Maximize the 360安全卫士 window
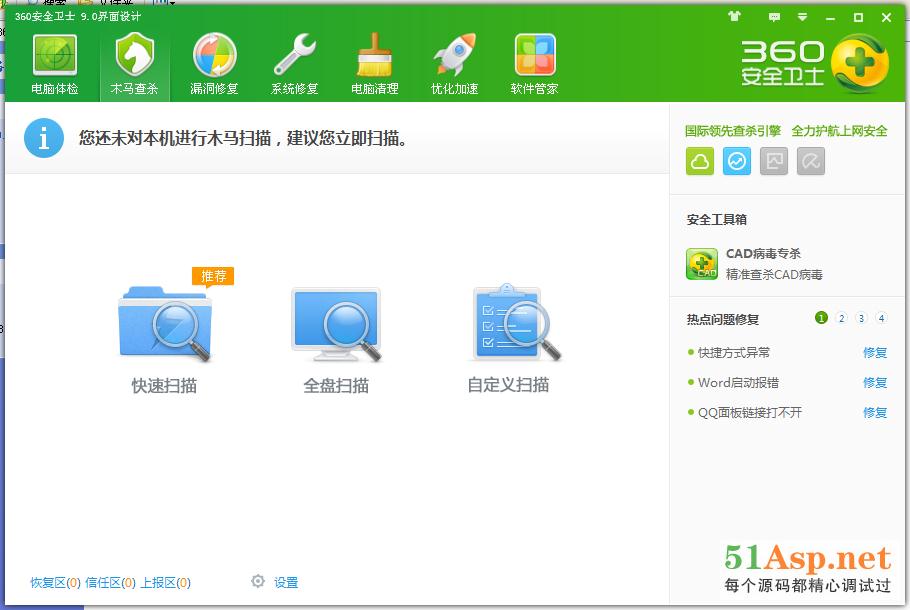 point(858,18)
